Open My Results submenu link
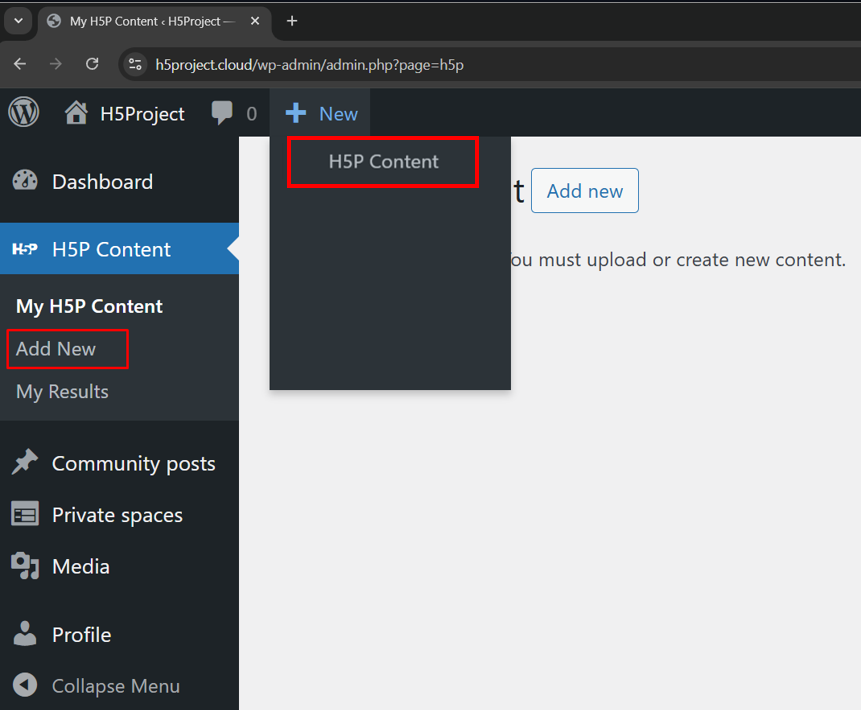The width and height of the screenshot is (861, 710). (x=62, y=392)
